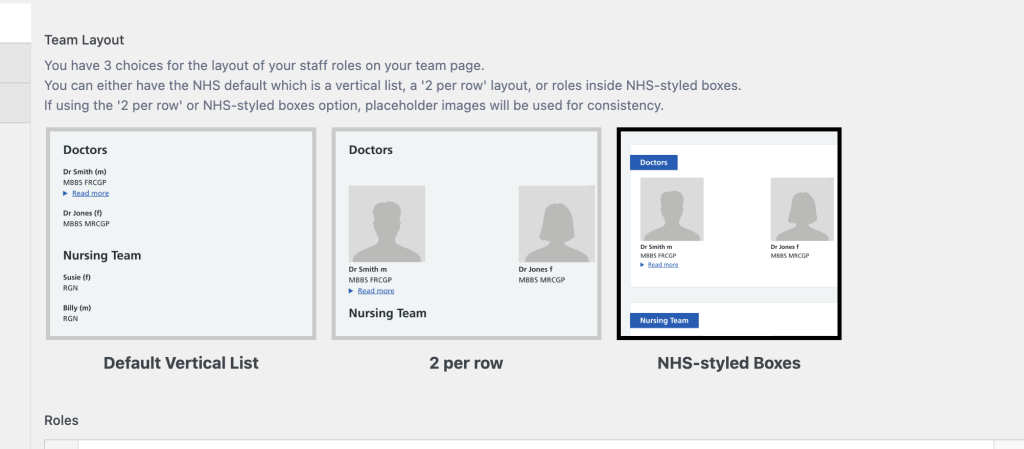Click the blue Doctors label in NHS-styled preview

(x=654, y=163)
